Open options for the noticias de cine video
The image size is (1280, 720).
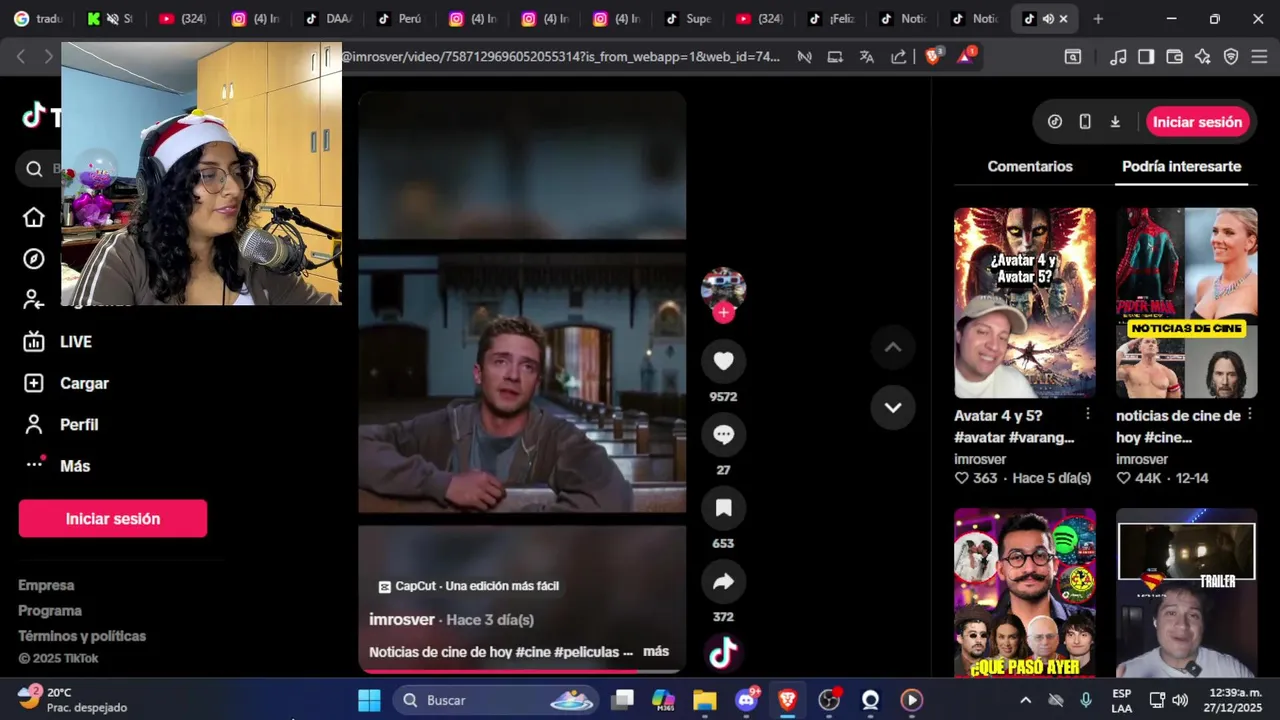click(x=1249, y=414)
